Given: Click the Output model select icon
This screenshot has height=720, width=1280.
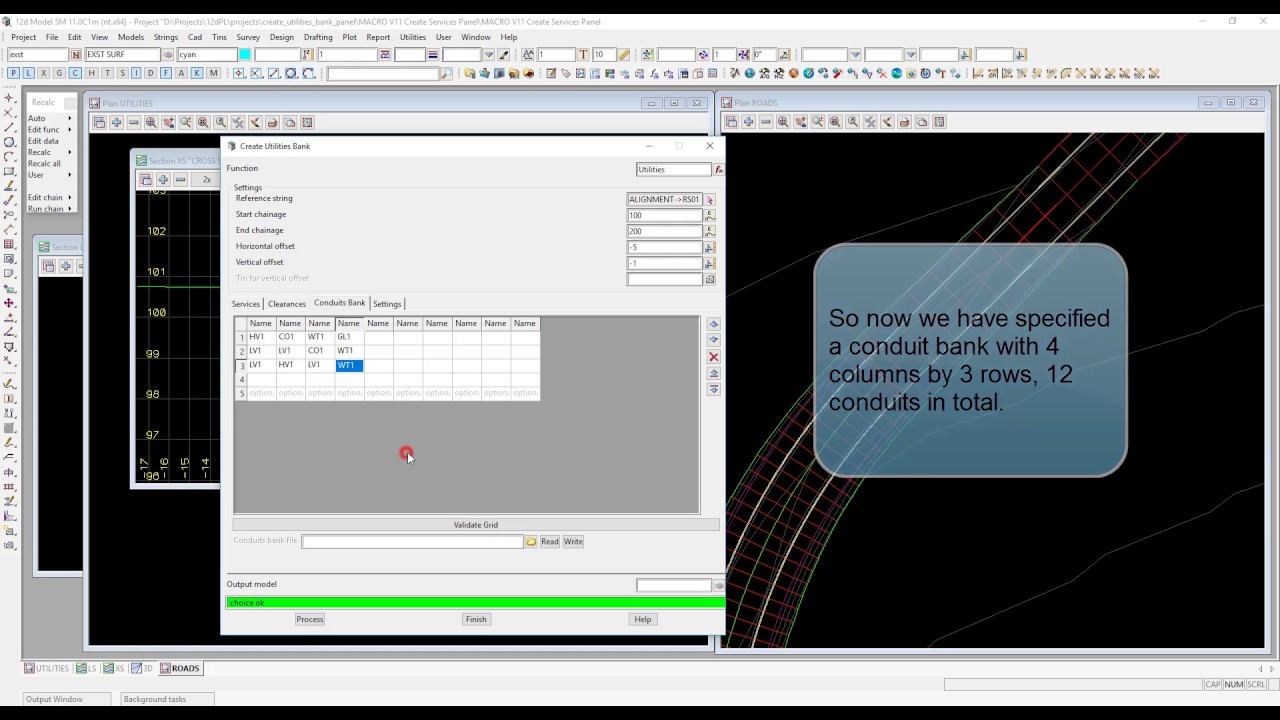Looking at the screenshot, I should click(x=718, y=586).
